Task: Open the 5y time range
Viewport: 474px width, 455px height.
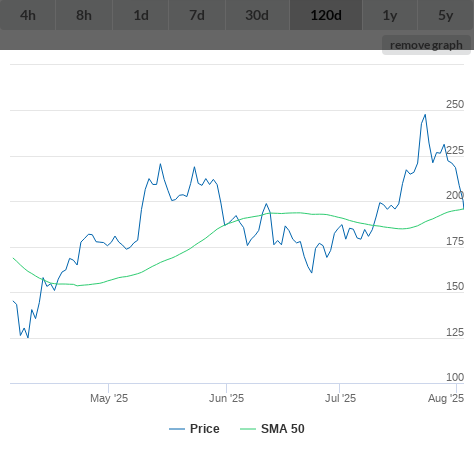Action: [x=446, y=15]
